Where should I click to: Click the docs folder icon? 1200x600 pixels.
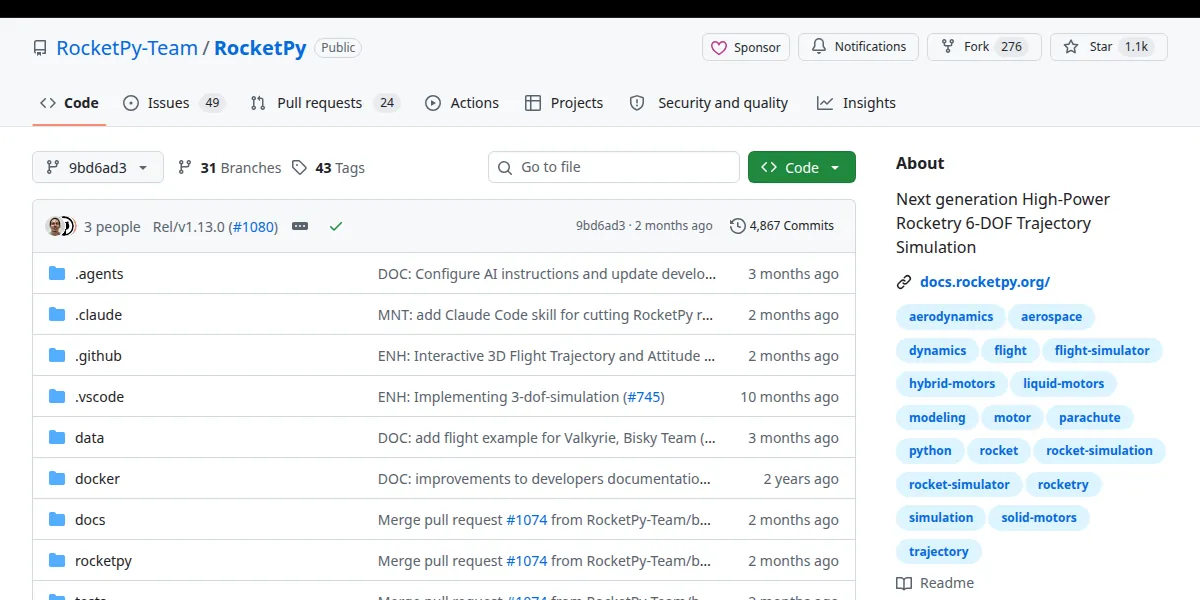[57, 520]
